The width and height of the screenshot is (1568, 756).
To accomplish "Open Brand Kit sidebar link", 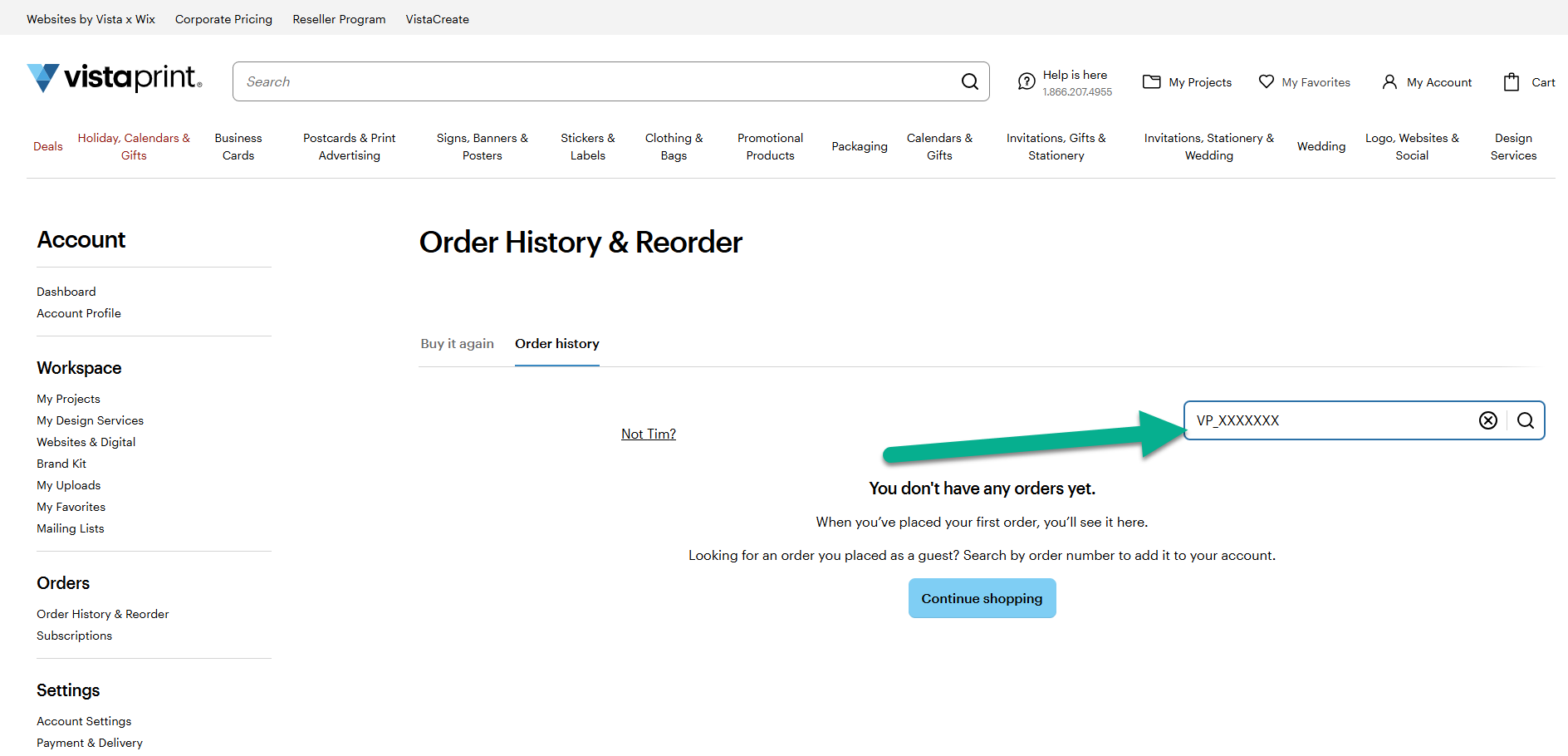I will tap(61, 464).
